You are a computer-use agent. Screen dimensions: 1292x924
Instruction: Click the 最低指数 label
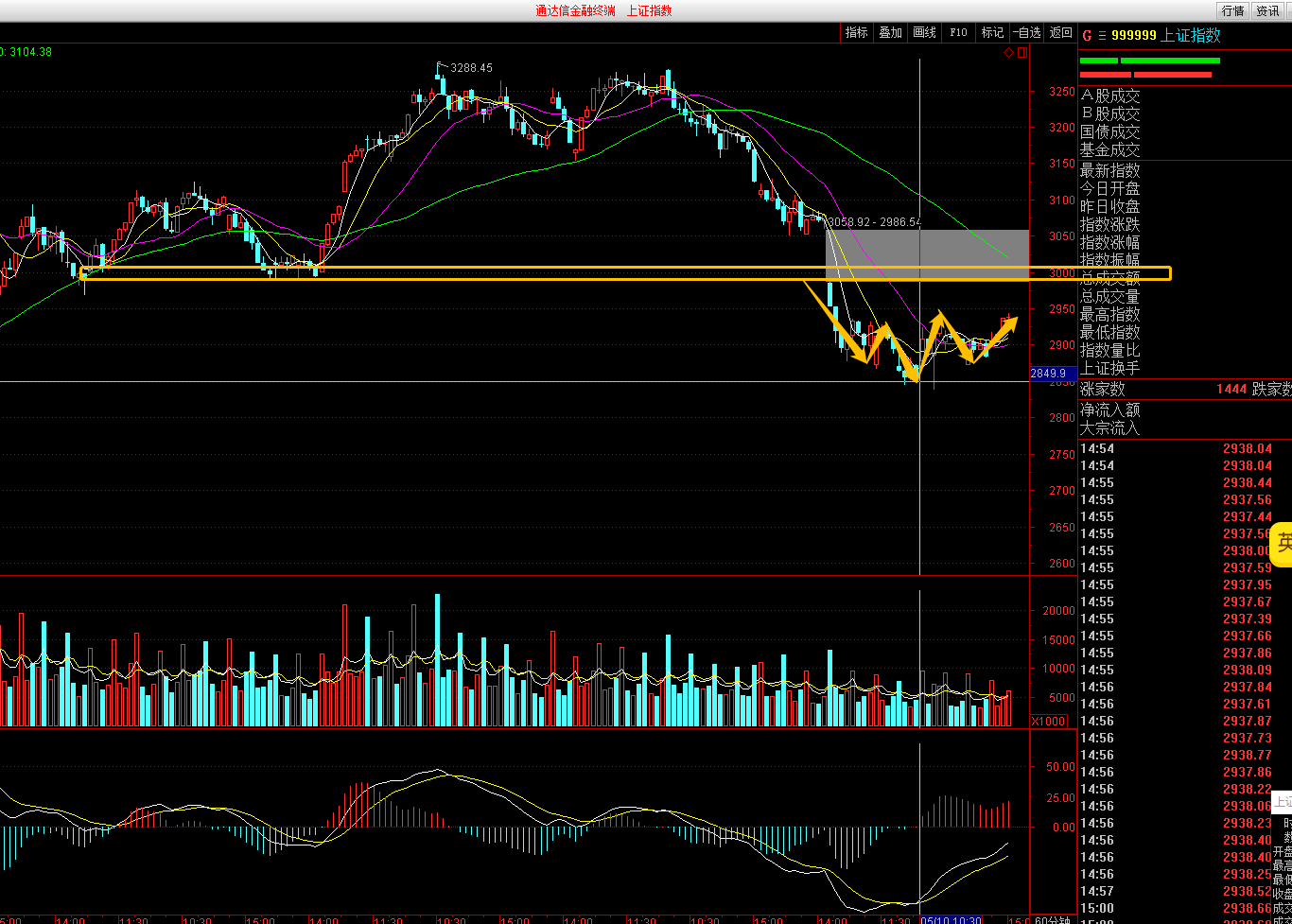tap(1110, 332)
